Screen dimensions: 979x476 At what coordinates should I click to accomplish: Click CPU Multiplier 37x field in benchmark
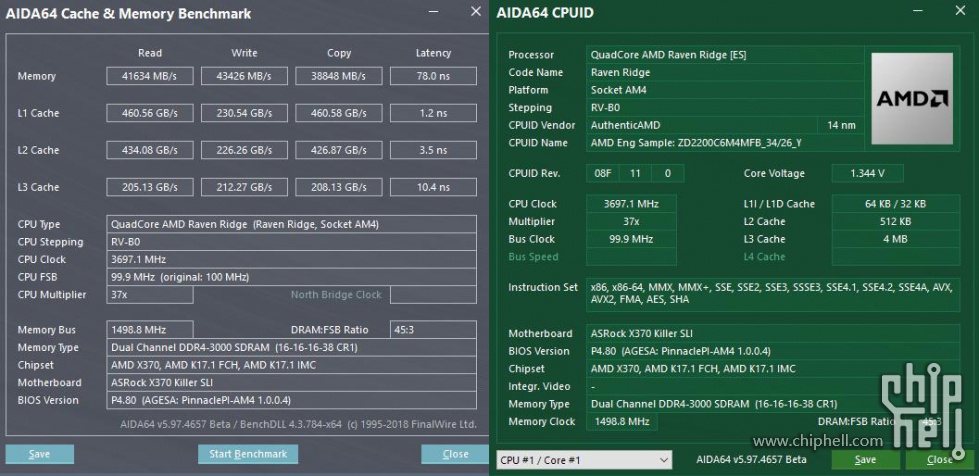[x=150, y=294]
